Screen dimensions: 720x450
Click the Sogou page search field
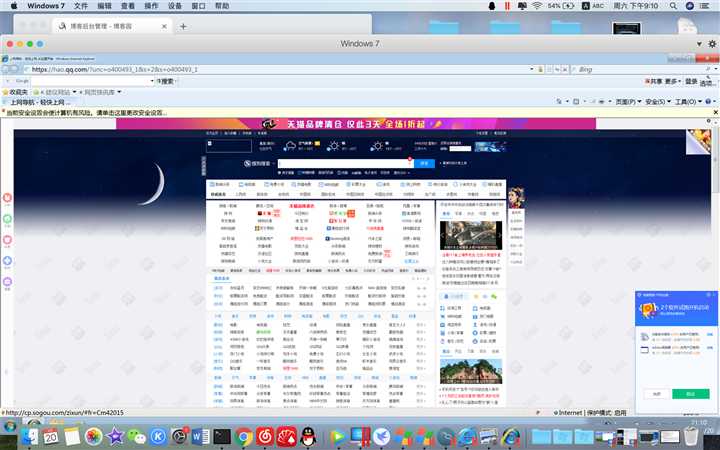[x=344, y=163]
